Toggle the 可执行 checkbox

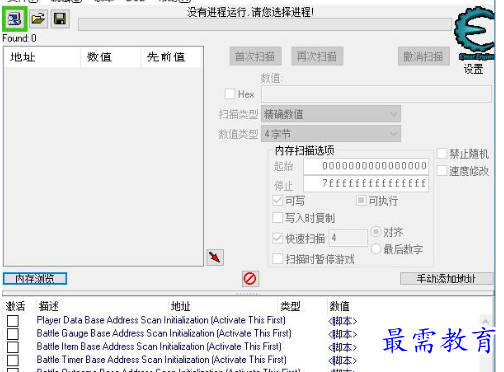point(361,200)
